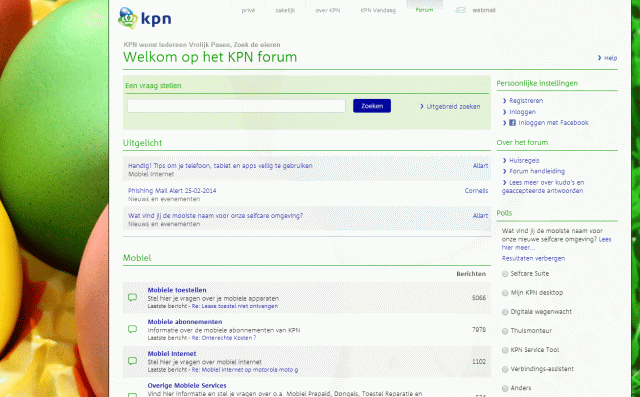Open Mobiele abonnementen board
The image size is (640, 397).
coord(185,322)
